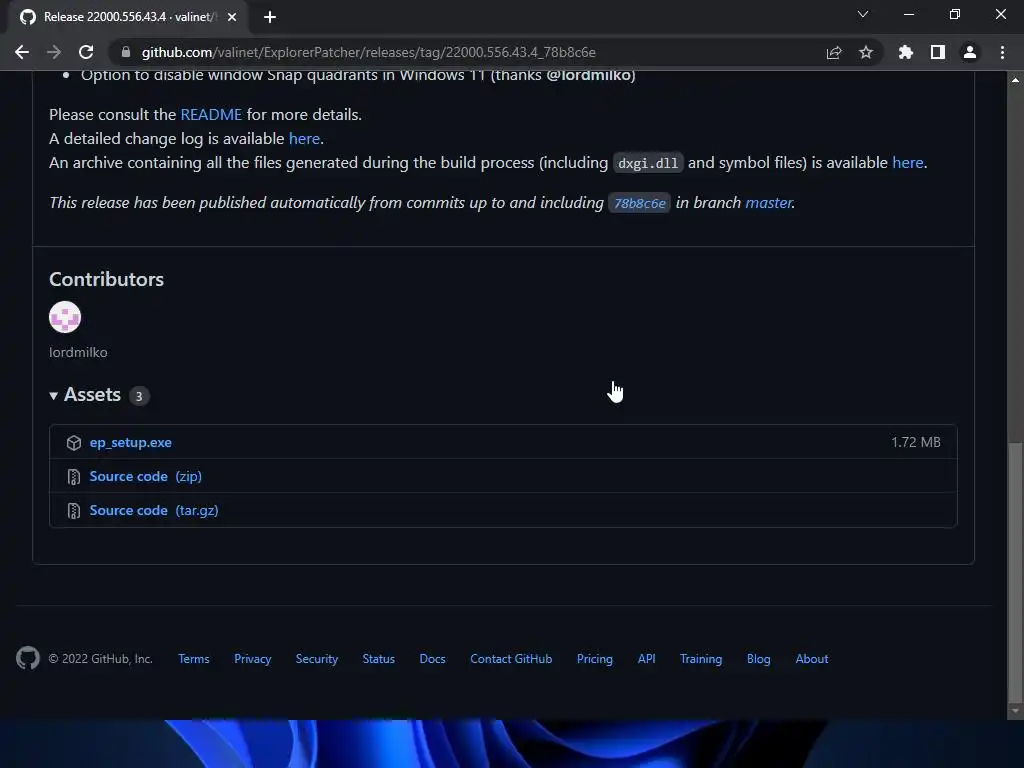Open the Pricing footer link

[595, 659]
